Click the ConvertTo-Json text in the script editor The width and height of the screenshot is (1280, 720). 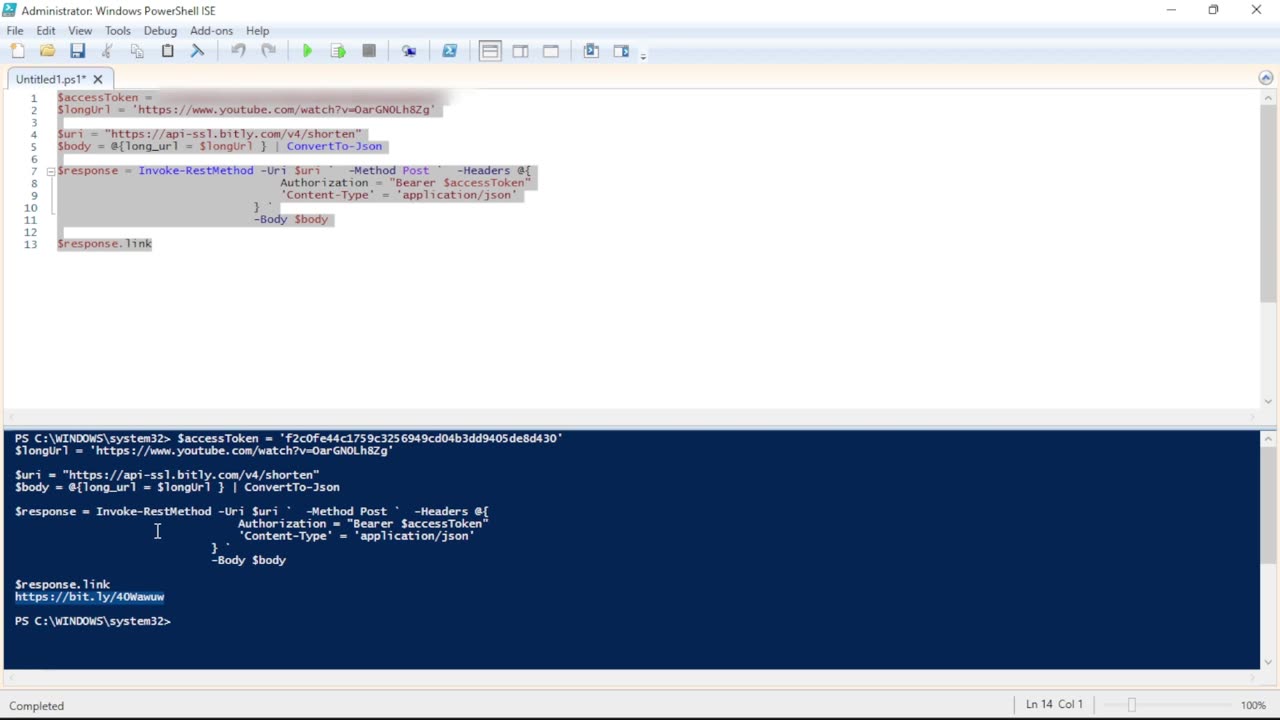[334, 146]
